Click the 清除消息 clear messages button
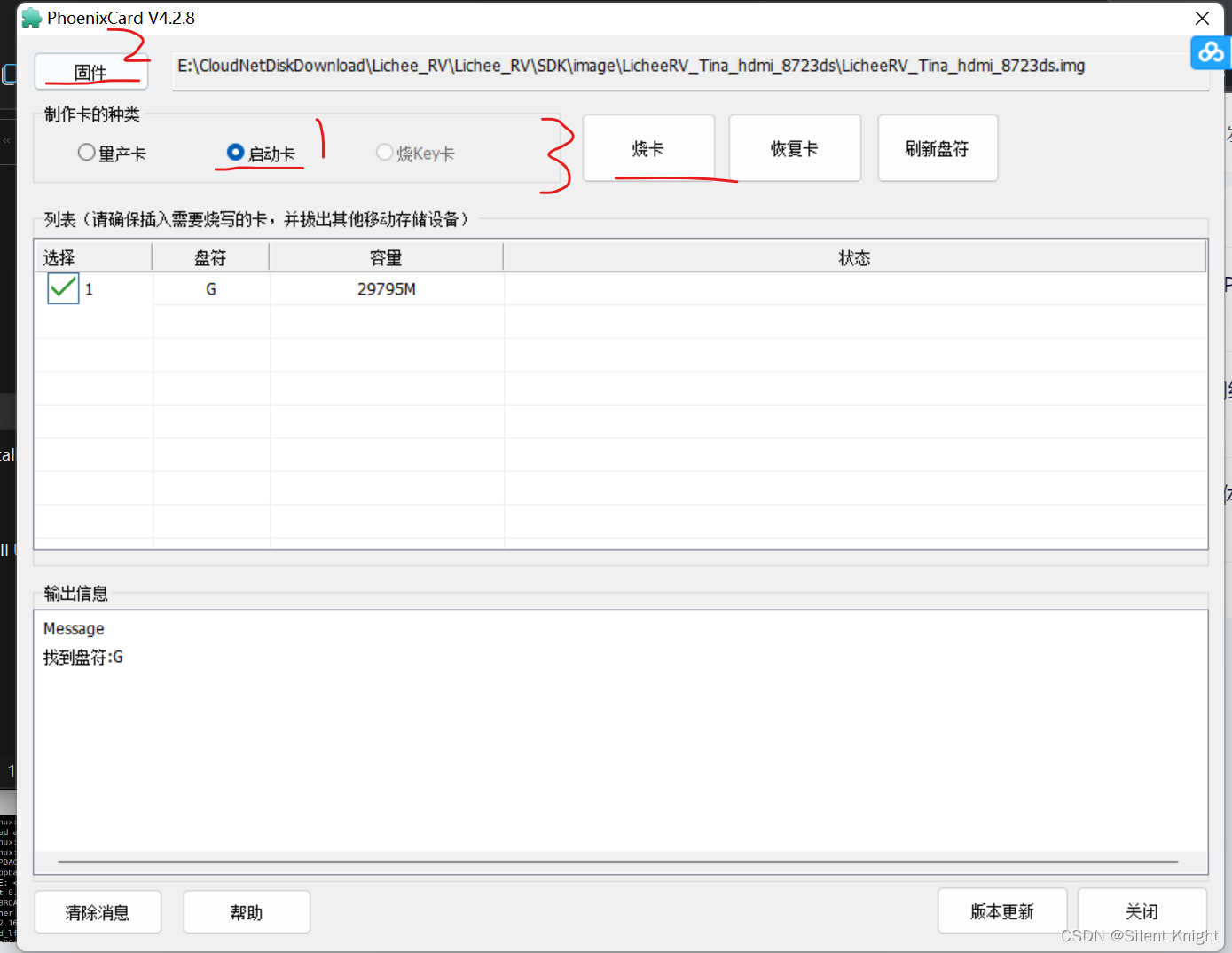Image resolution: width=1232 pixels, height=953 pixels. (98, 912)
